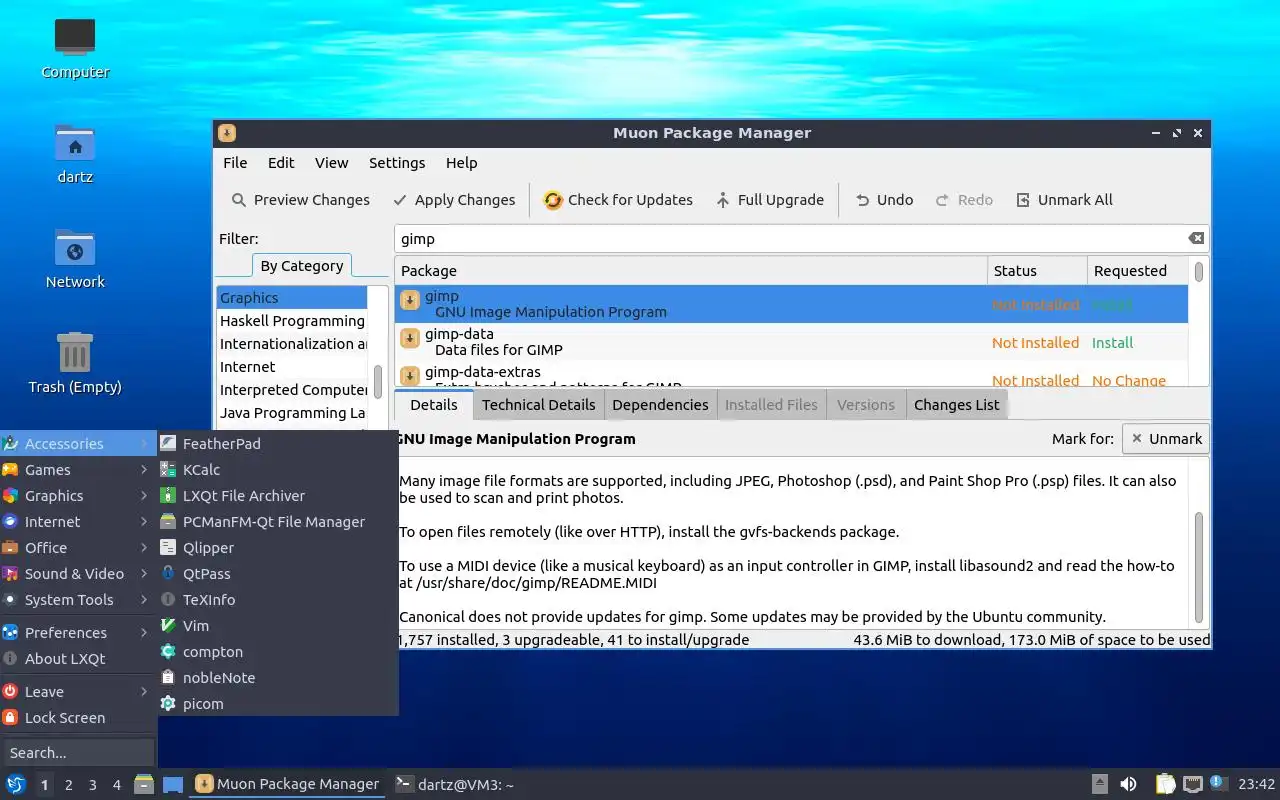Clear the gimp search field
This screenshot has height=800, width=1280.
click(x=1195, y=238)
